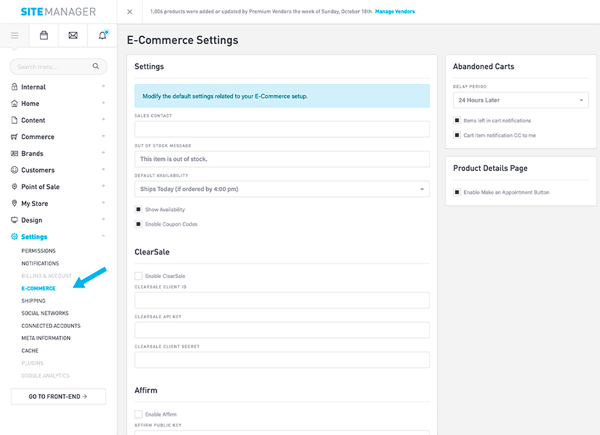Click the Go To Front-End button
The width and height of the screenshot is (600, 435).
click(58, 396)
